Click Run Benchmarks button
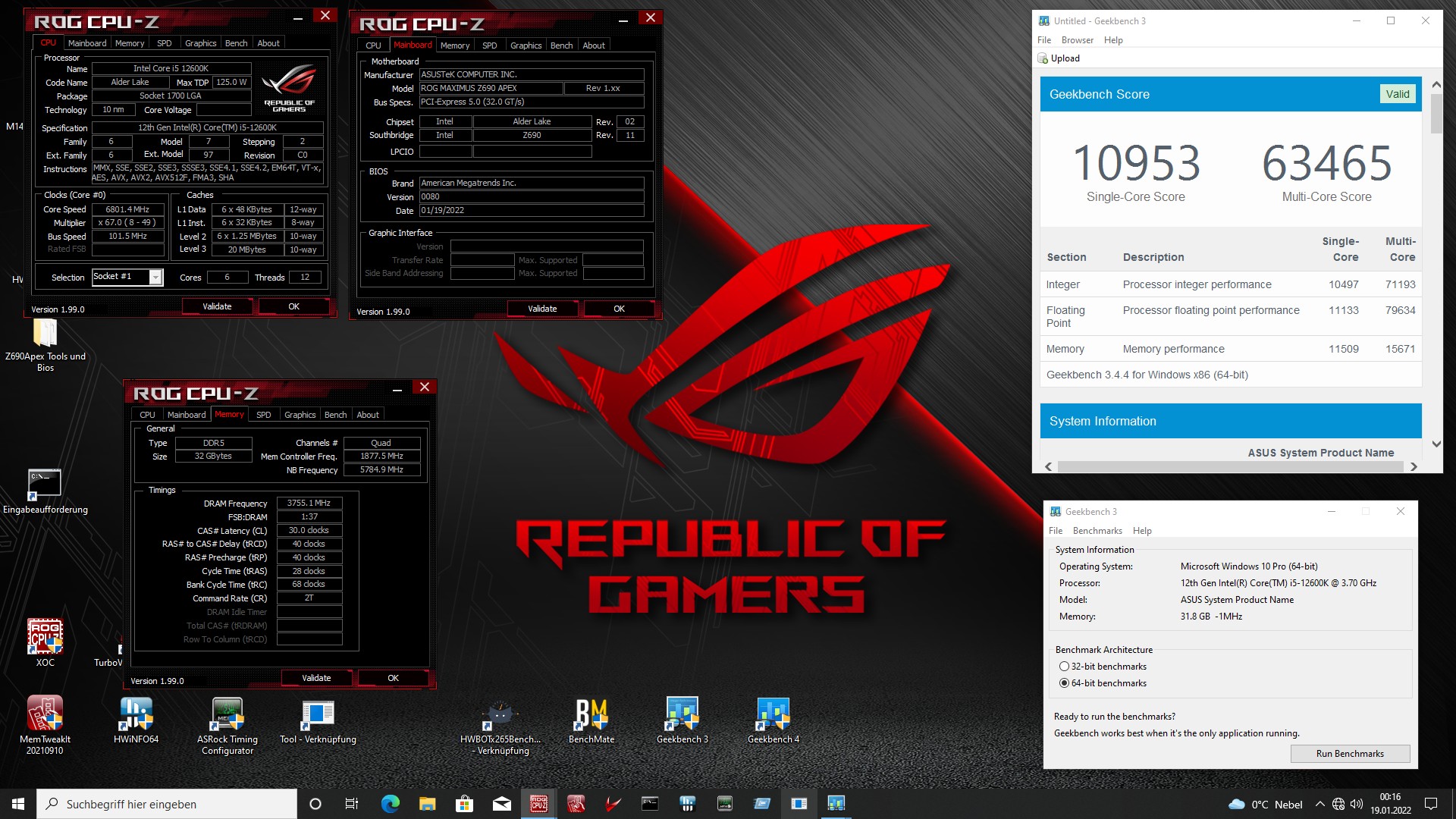1456x819 pixels. pyautogui.click(x=1350, y=754)
